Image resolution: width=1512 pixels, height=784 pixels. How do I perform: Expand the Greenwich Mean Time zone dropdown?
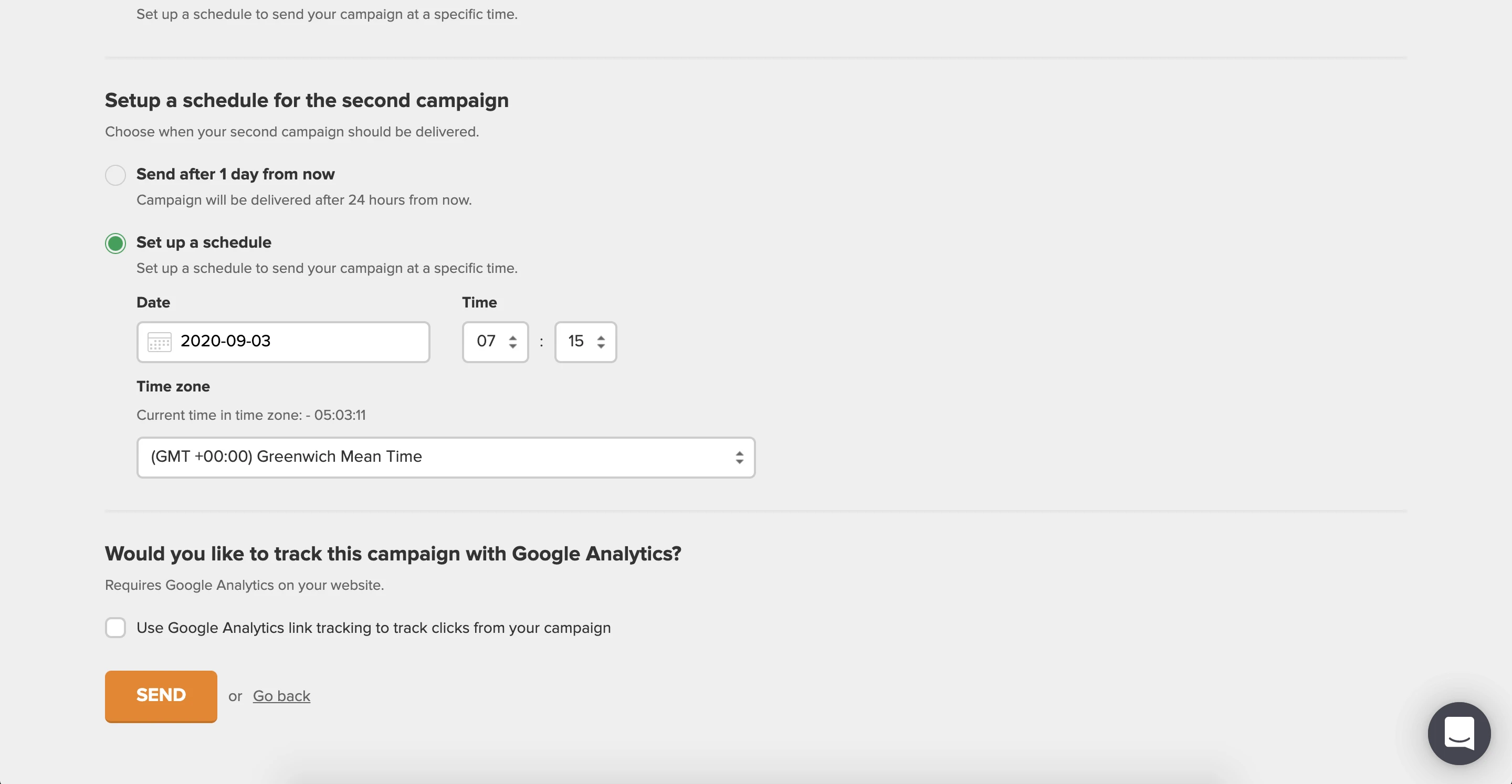point(434,457)
